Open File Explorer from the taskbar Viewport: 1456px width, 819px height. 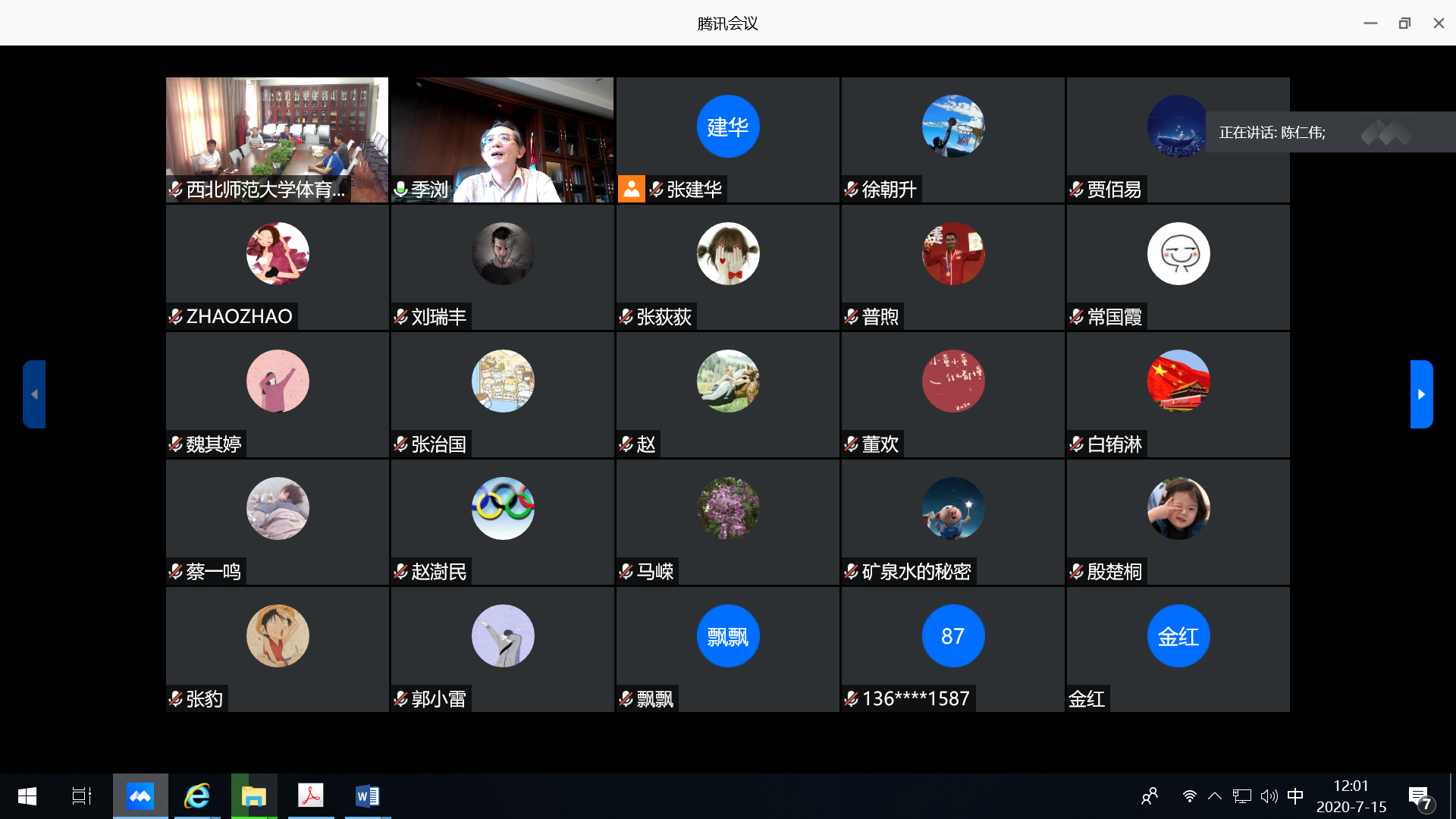(254, 796)
